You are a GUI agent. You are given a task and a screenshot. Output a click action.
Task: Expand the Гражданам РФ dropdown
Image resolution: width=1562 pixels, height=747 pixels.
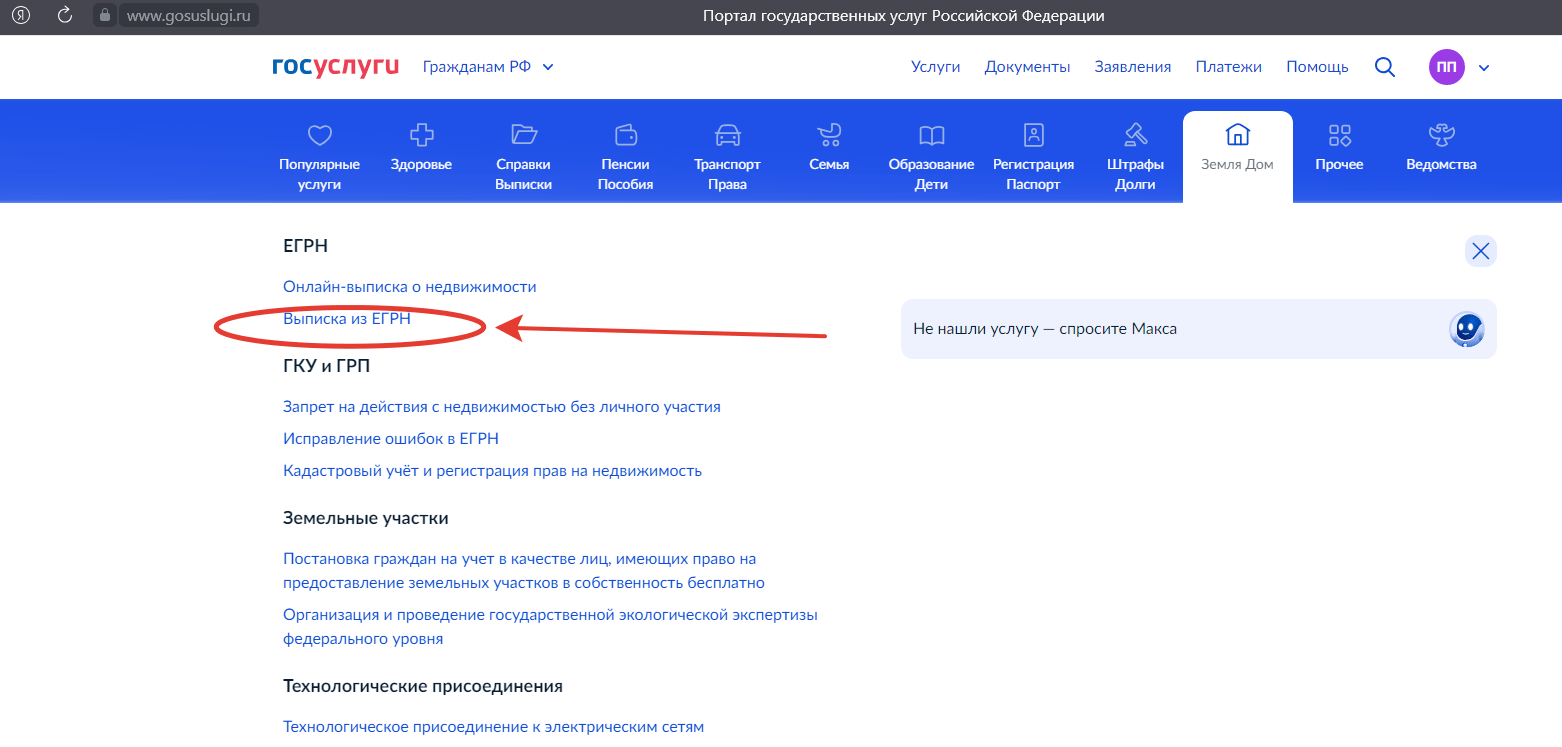(488, 67)
